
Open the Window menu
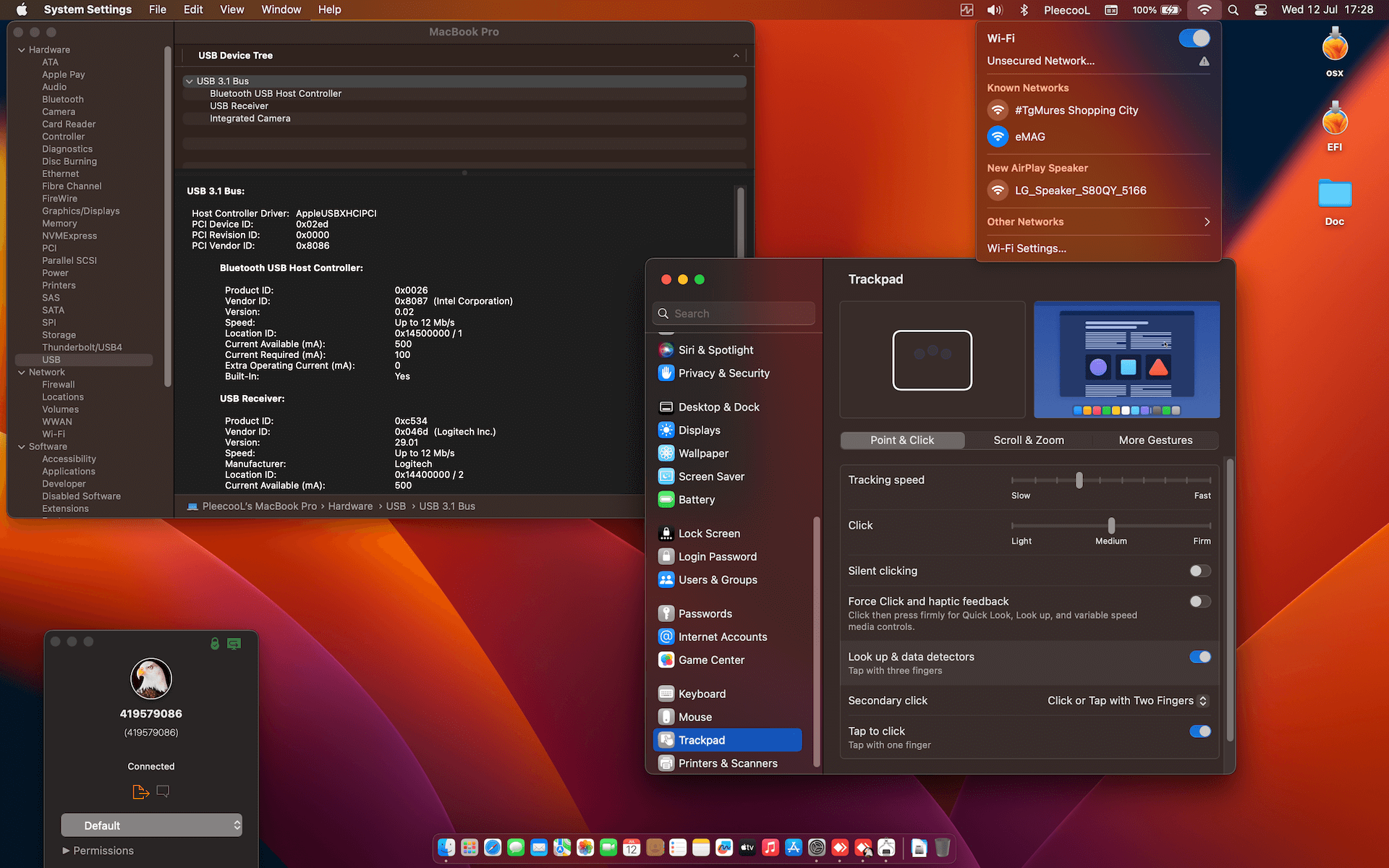281,10
